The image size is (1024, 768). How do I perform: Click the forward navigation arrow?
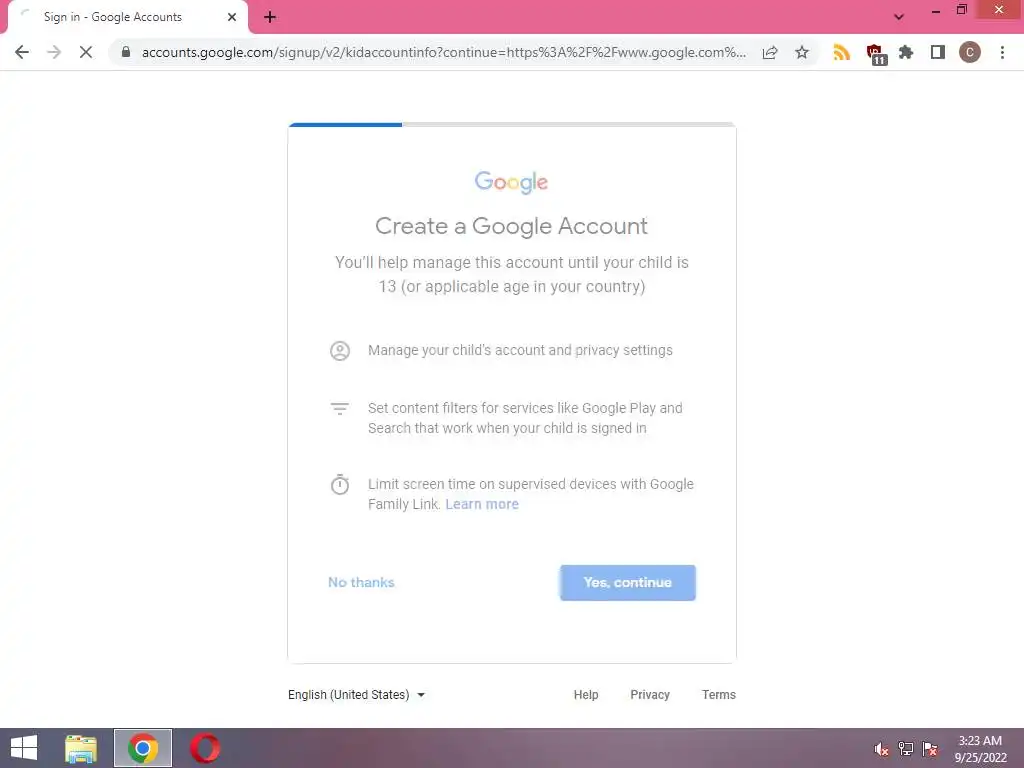(54, 52)
